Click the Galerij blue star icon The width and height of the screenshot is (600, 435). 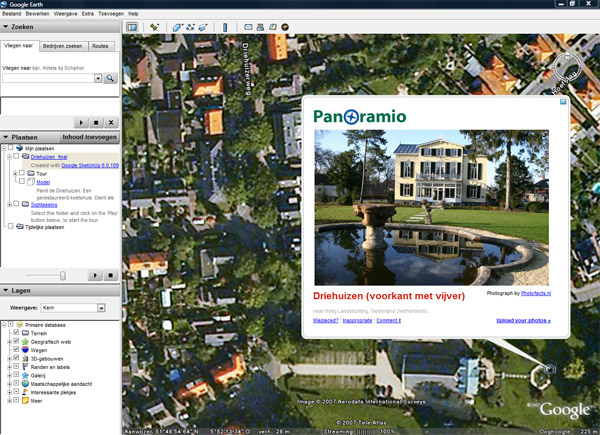[x=25, y=375]
